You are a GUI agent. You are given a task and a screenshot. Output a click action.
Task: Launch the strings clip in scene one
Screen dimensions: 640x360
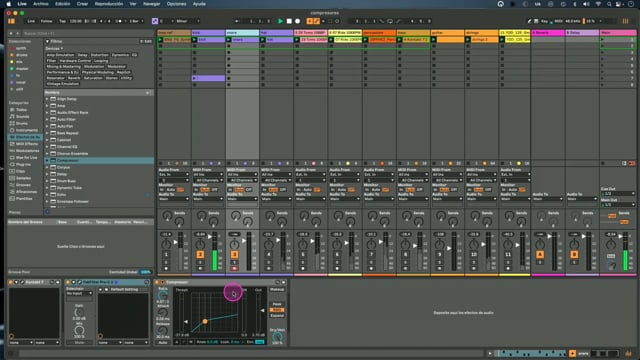coord(468,40)
